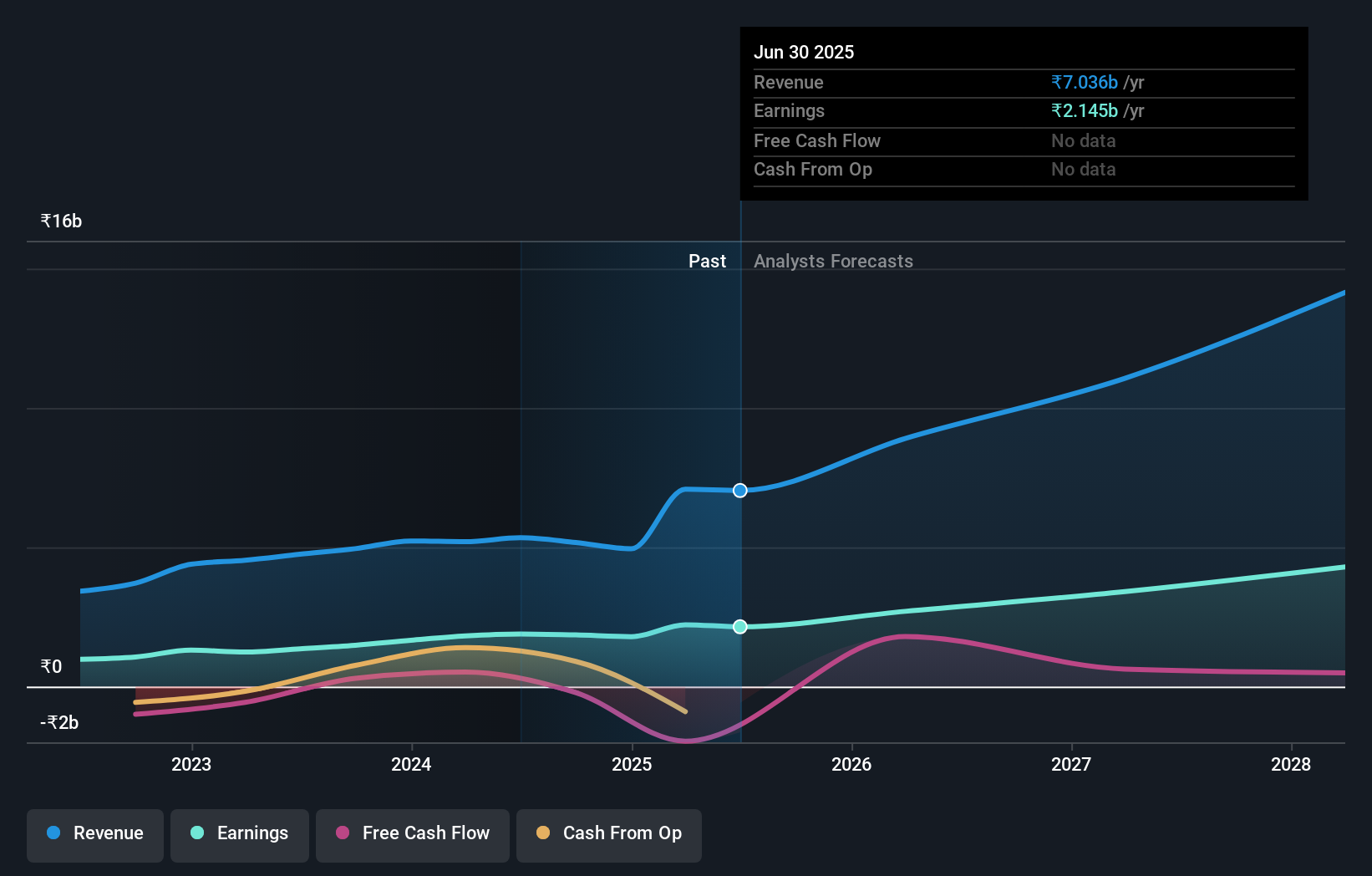The image size is (1372, 876).
Task: Click the No data row for Free Cash Flow
Action: pyautogui.click(x=1083, y=140)
